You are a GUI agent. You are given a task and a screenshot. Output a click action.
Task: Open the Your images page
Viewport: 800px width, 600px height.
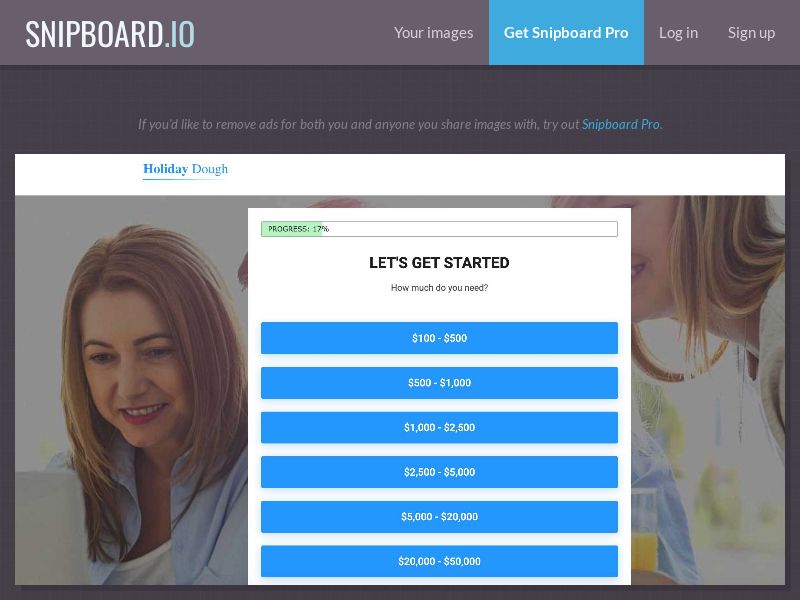tap(433, 33)
